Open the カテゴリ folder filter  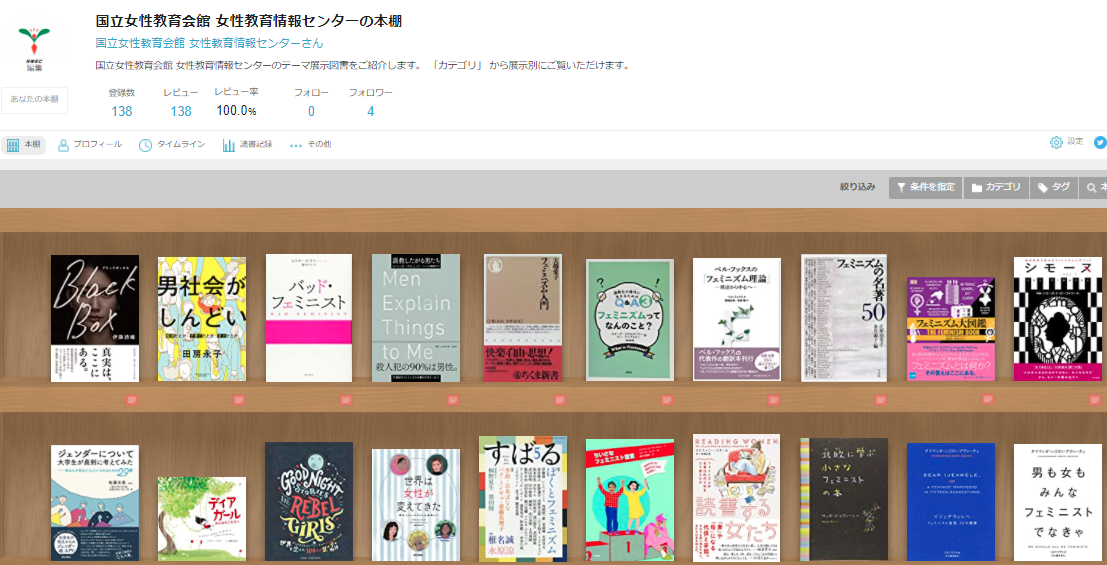pyautogui.click(x=996, y=188)
